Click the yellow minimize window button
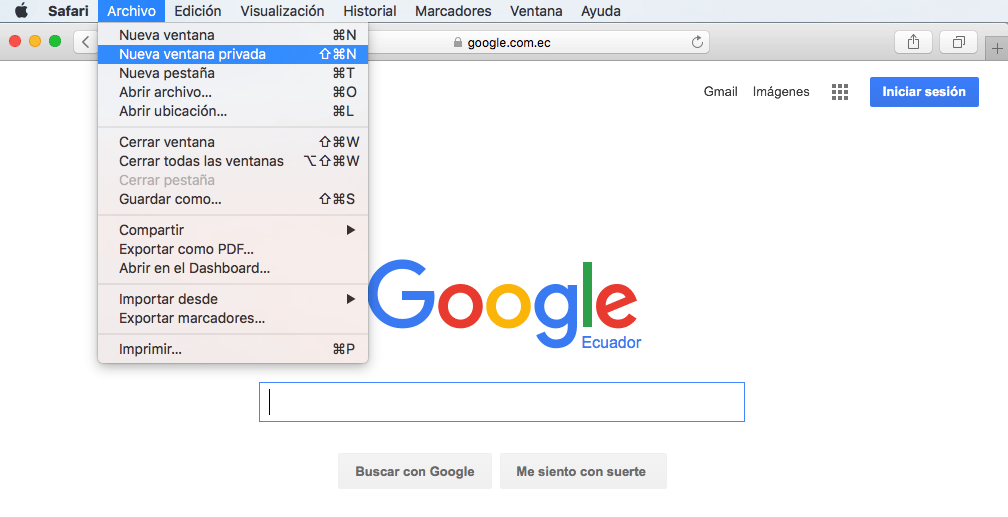The width and height of the screenshot is (1008, 517). click(35, 41)
